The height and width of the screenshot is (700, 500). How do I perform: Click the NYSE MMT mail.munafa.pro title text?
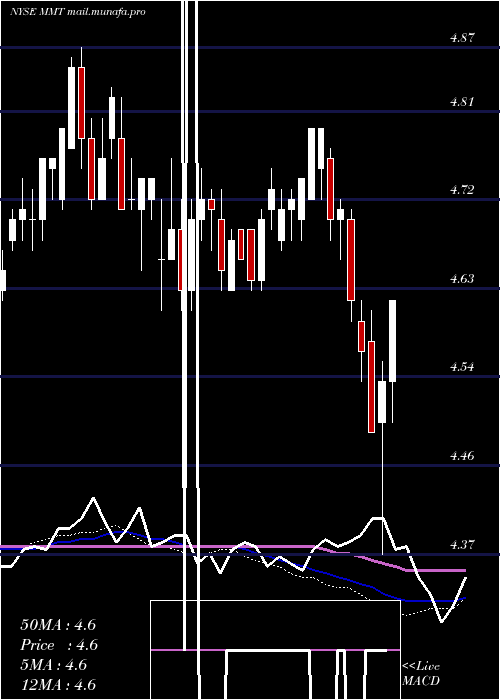pyautogui.click(x=78, y=12)
